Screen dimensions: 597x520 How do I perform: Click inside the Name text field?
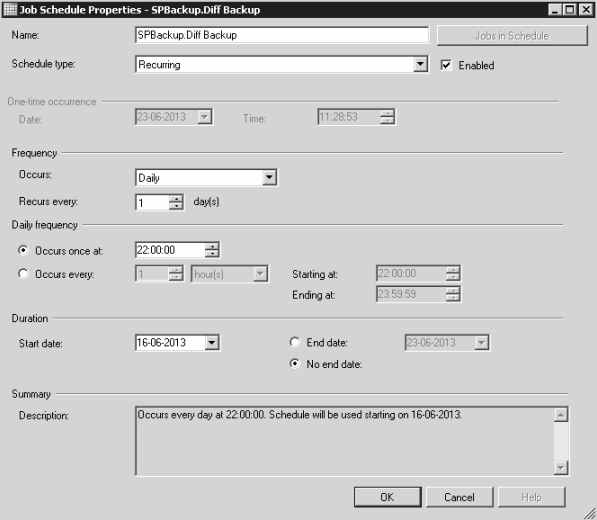pyautogui.click(x=282, y=35)
